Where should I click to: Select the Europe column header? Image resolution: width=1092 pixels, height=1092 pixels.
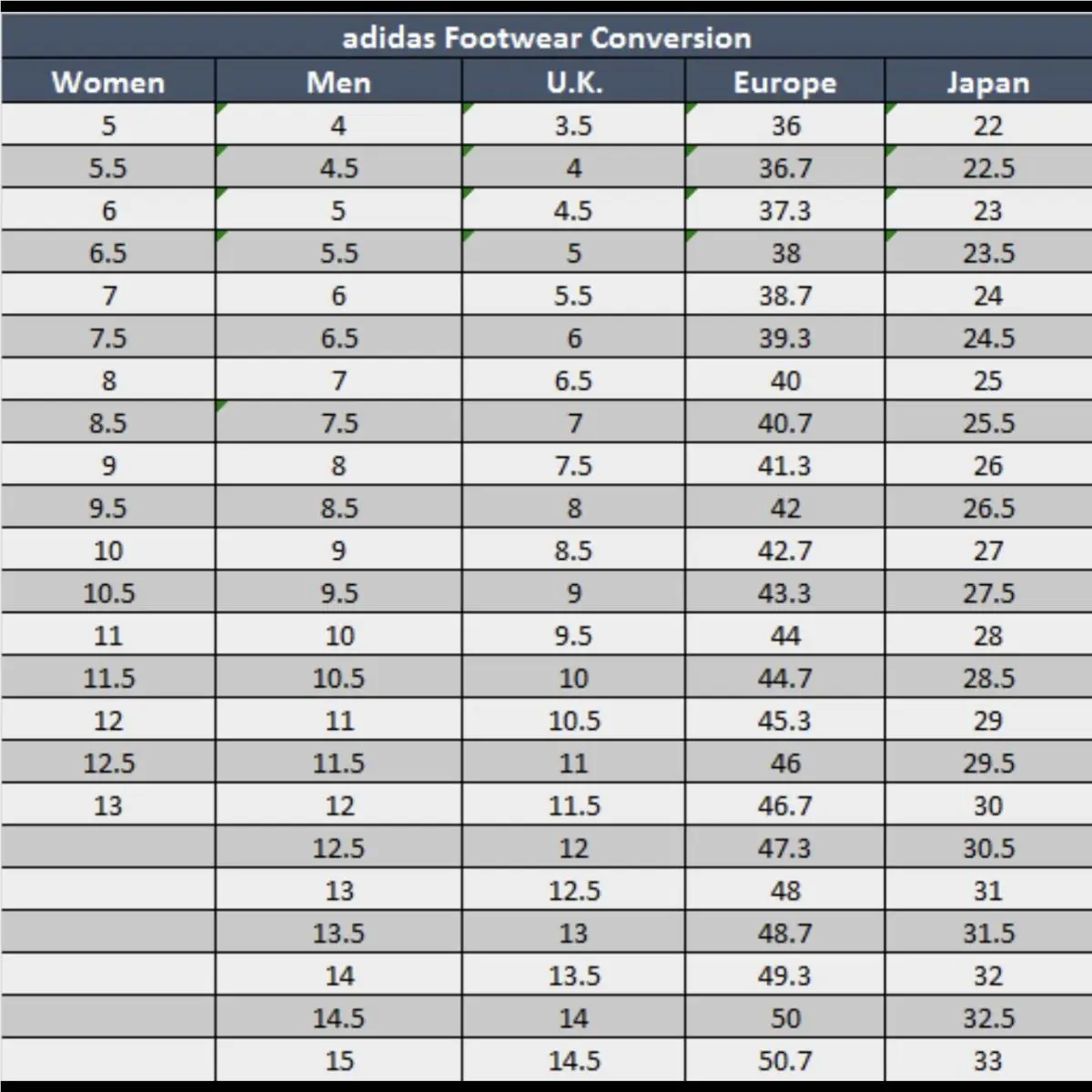[x=784, y=82]
